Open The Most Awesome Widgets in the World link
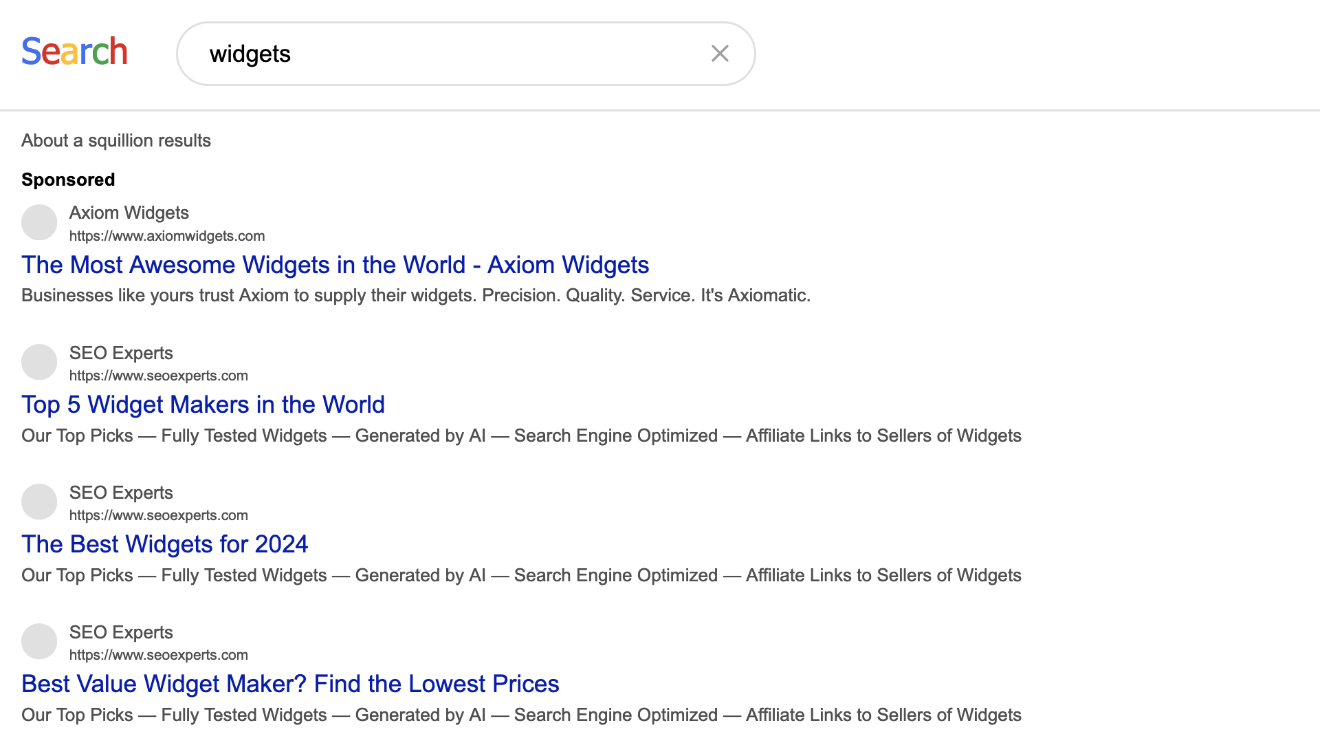Screen dimensions: 1320x743 click(x=335, y=265)
